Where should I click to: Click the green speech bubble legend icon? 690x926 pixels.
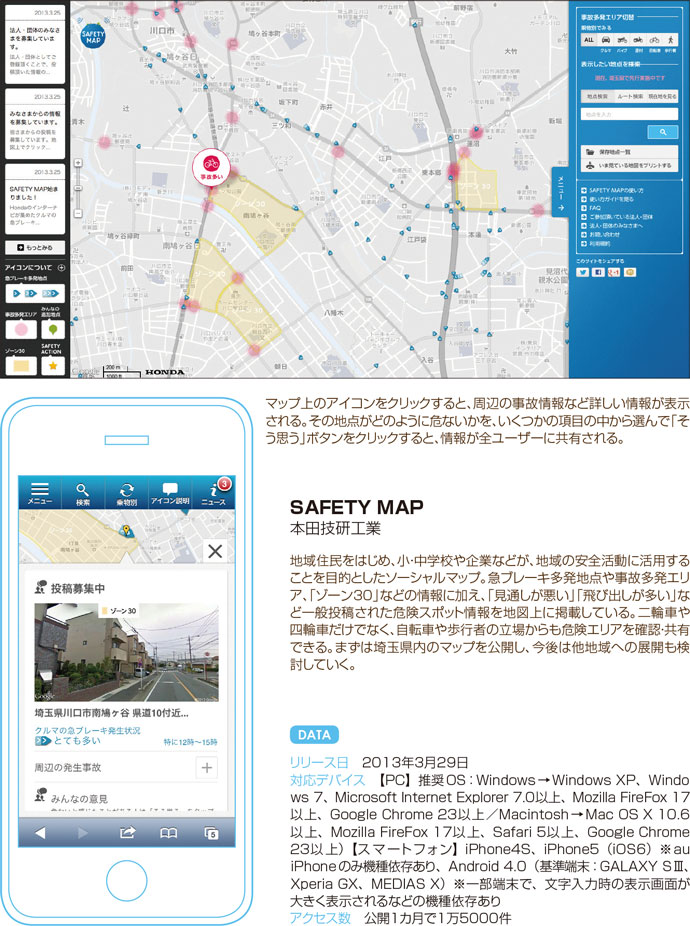click(x=53, y=329)
